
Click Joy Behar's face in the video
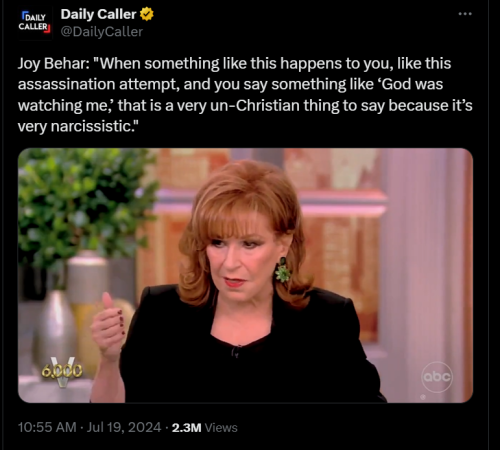coord(239,257)
